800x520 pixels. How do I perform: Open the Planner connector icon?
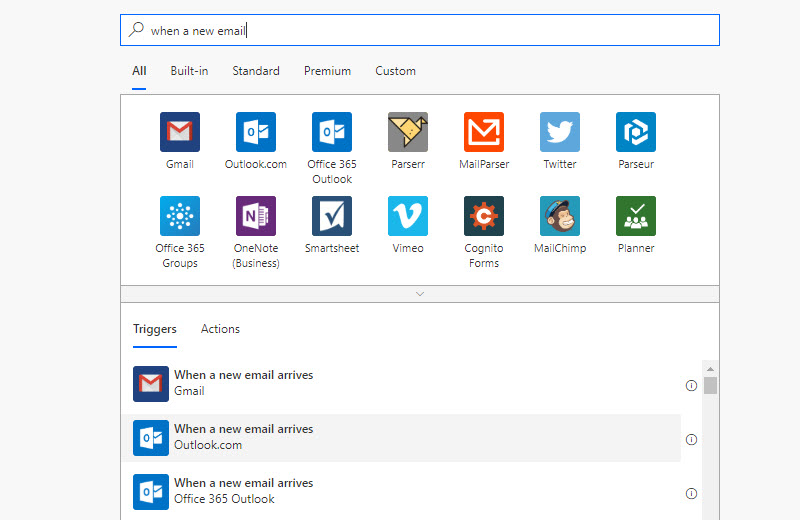(x=636, y=216)
